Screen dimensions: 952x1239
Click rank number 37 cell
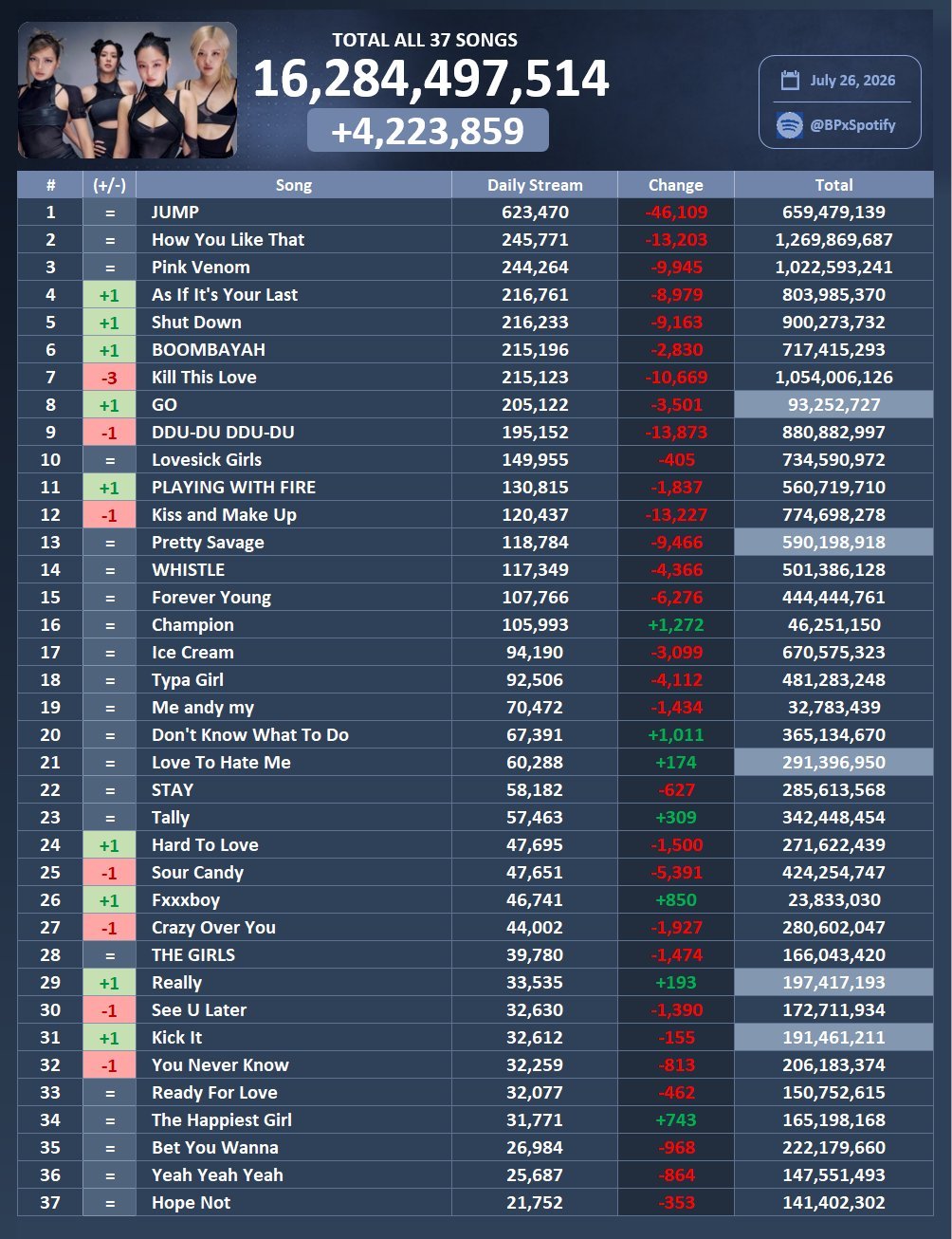pyautogui.click(x=50, y=1203)
